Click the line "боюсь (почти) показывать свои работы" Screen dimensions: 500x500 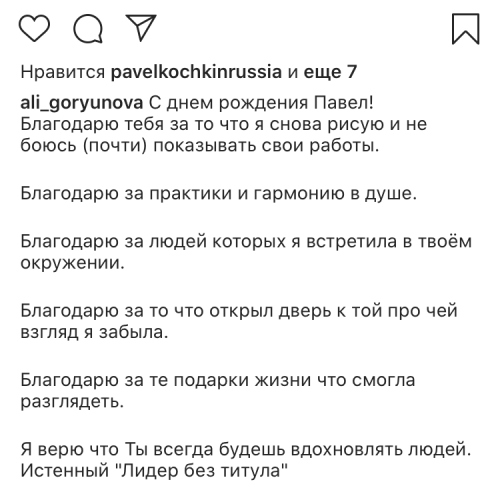[200, 146]
